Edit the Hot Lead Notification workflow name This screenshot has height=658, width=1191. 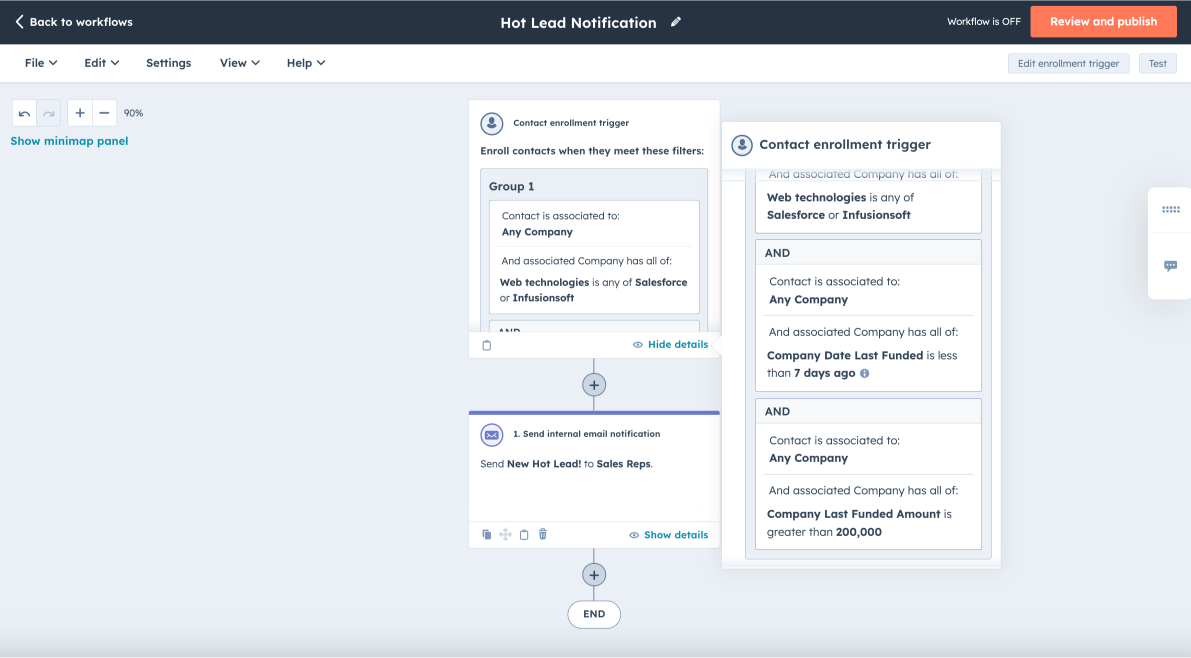pos(675,22)
